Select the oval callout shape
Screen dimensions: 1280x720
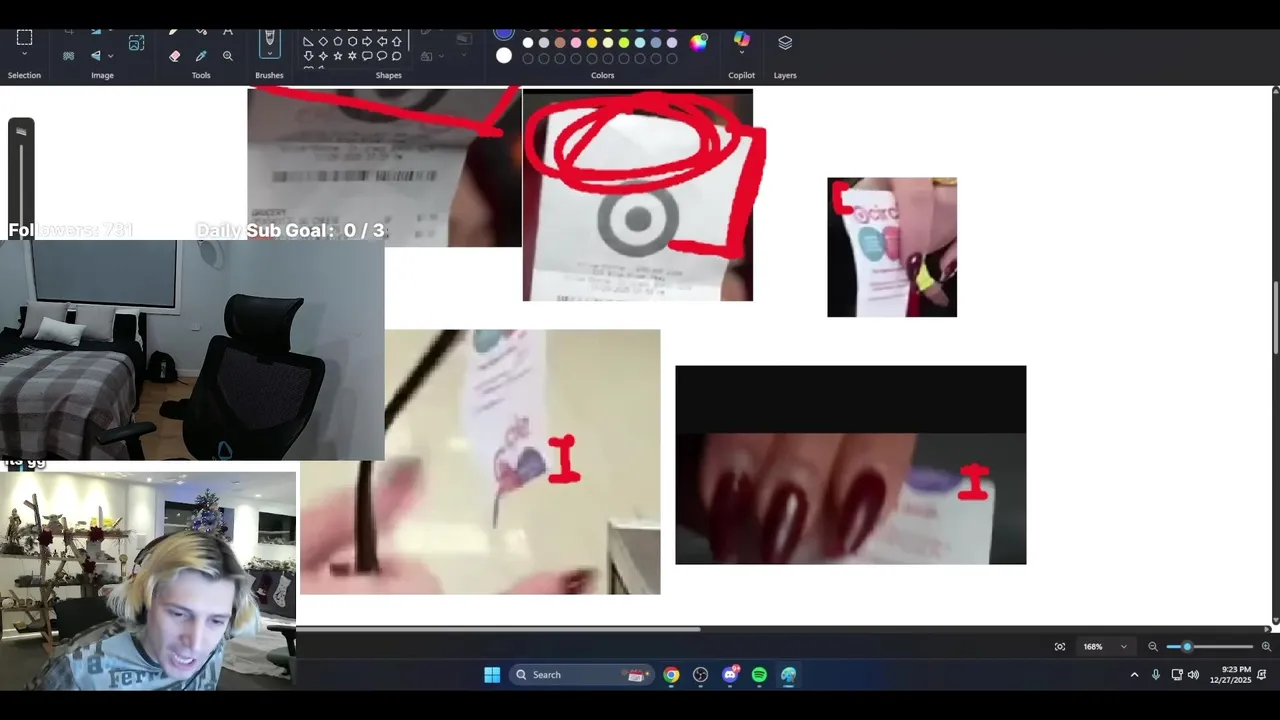pos(382,56)
